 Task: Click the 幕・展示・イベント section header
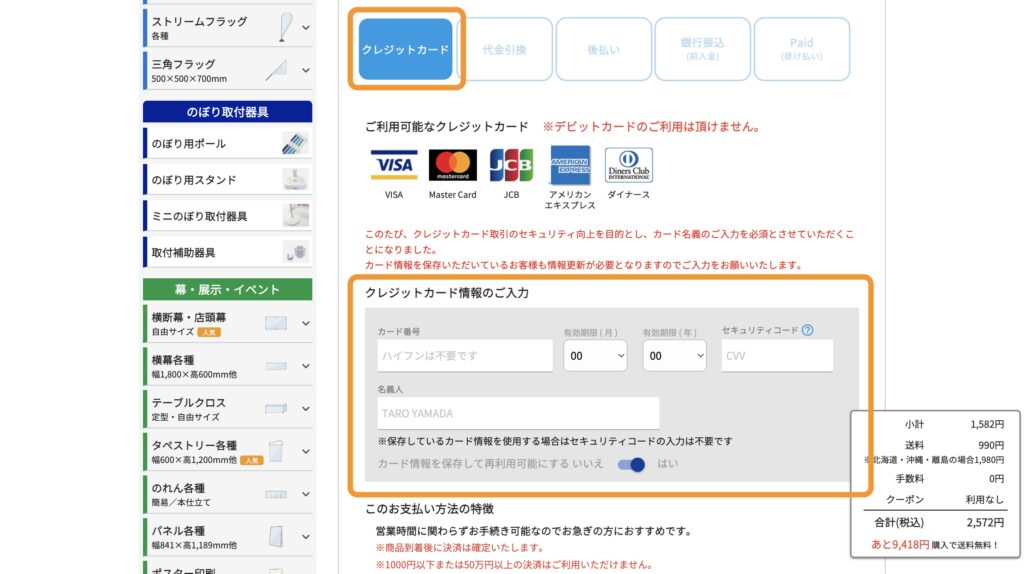click(x=227, y=289)
